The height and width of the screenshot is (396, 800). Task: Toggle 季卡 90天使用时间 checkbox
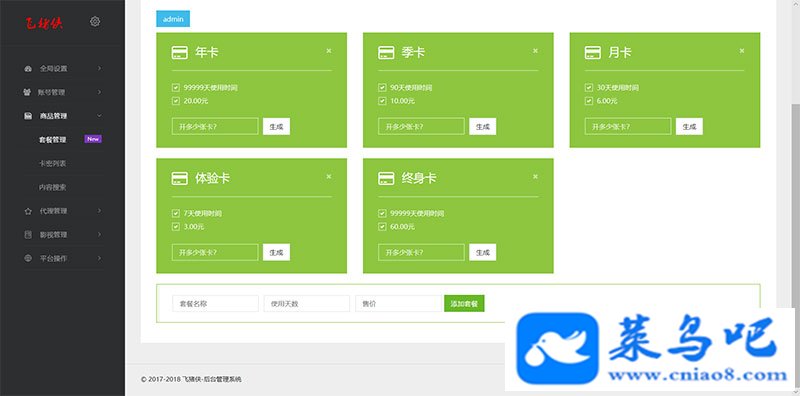click(382, 88)
